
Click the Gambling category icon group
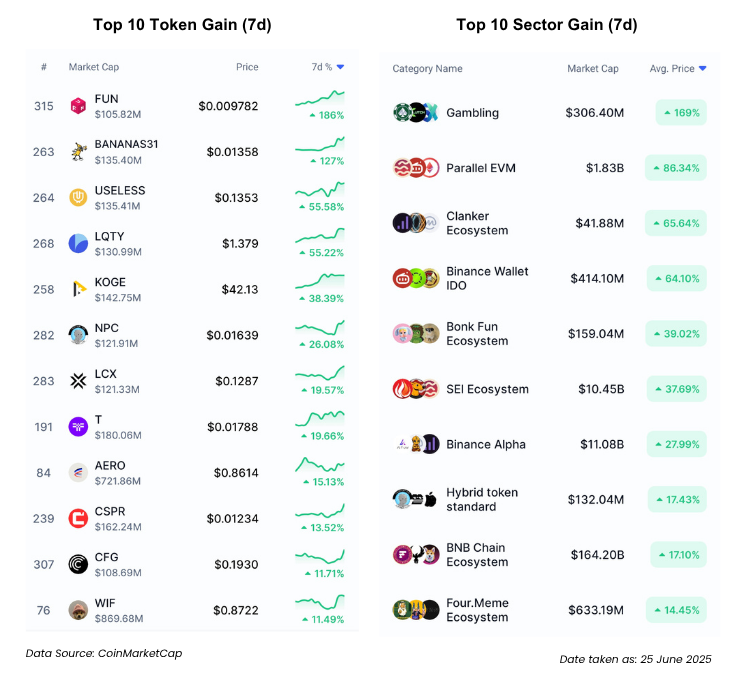tap(416, 113)
